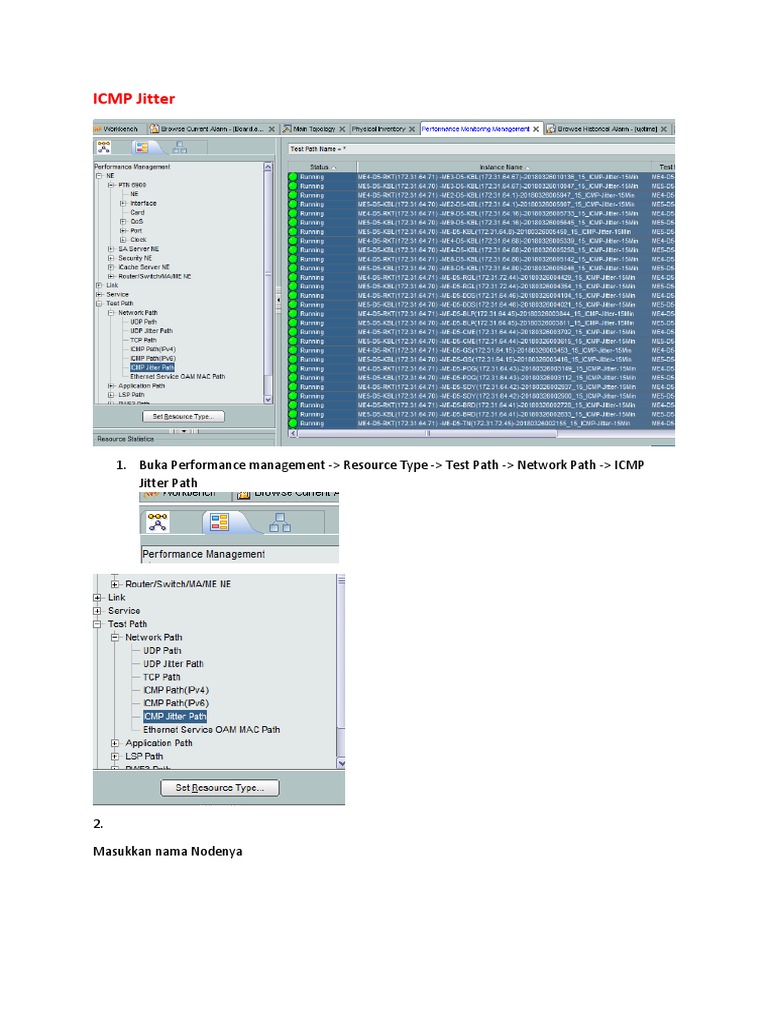Viewport: 768px width, 1024px height.
Task: Expand Clock node in the full screenshot's tree
Action: coord(123,240)
